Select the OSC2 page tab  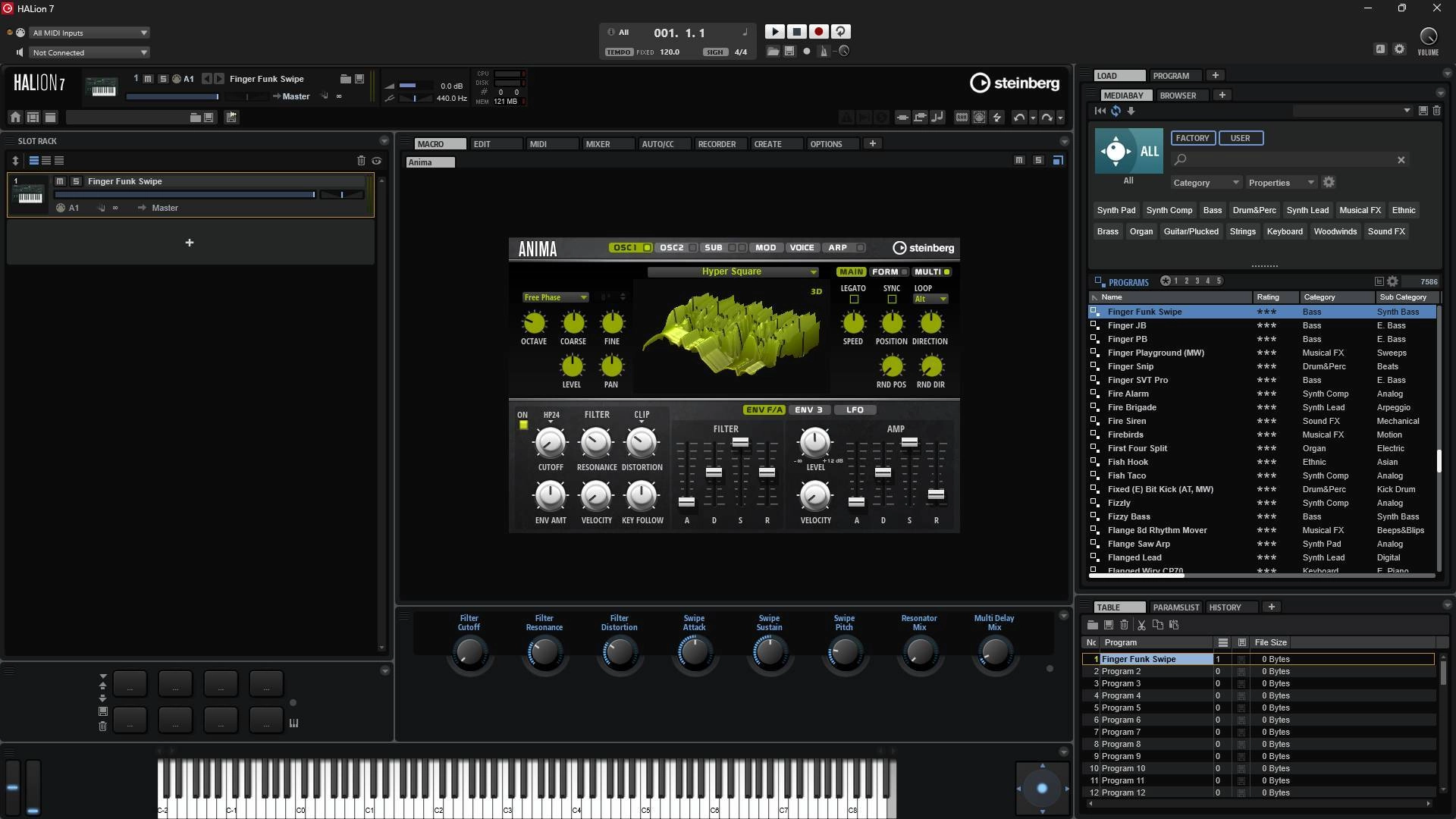pyautogui.click(x=671, y=247)
